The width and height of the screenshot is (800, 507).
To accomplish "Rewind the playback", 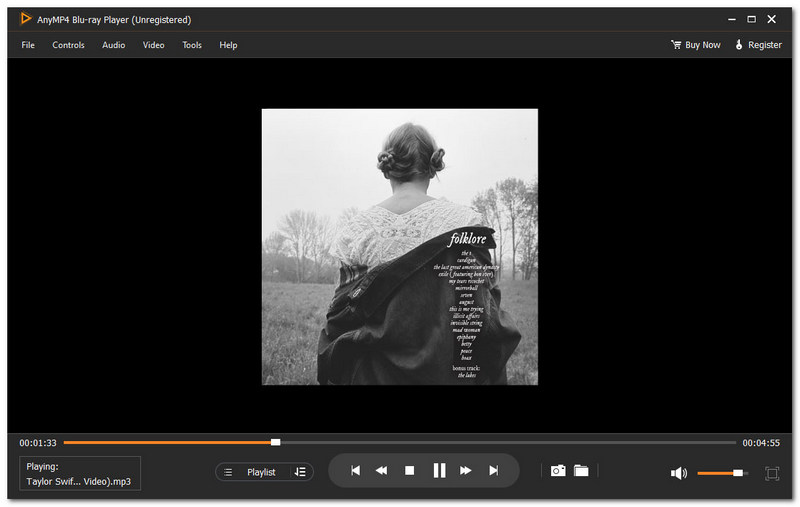I will (381, 470).
